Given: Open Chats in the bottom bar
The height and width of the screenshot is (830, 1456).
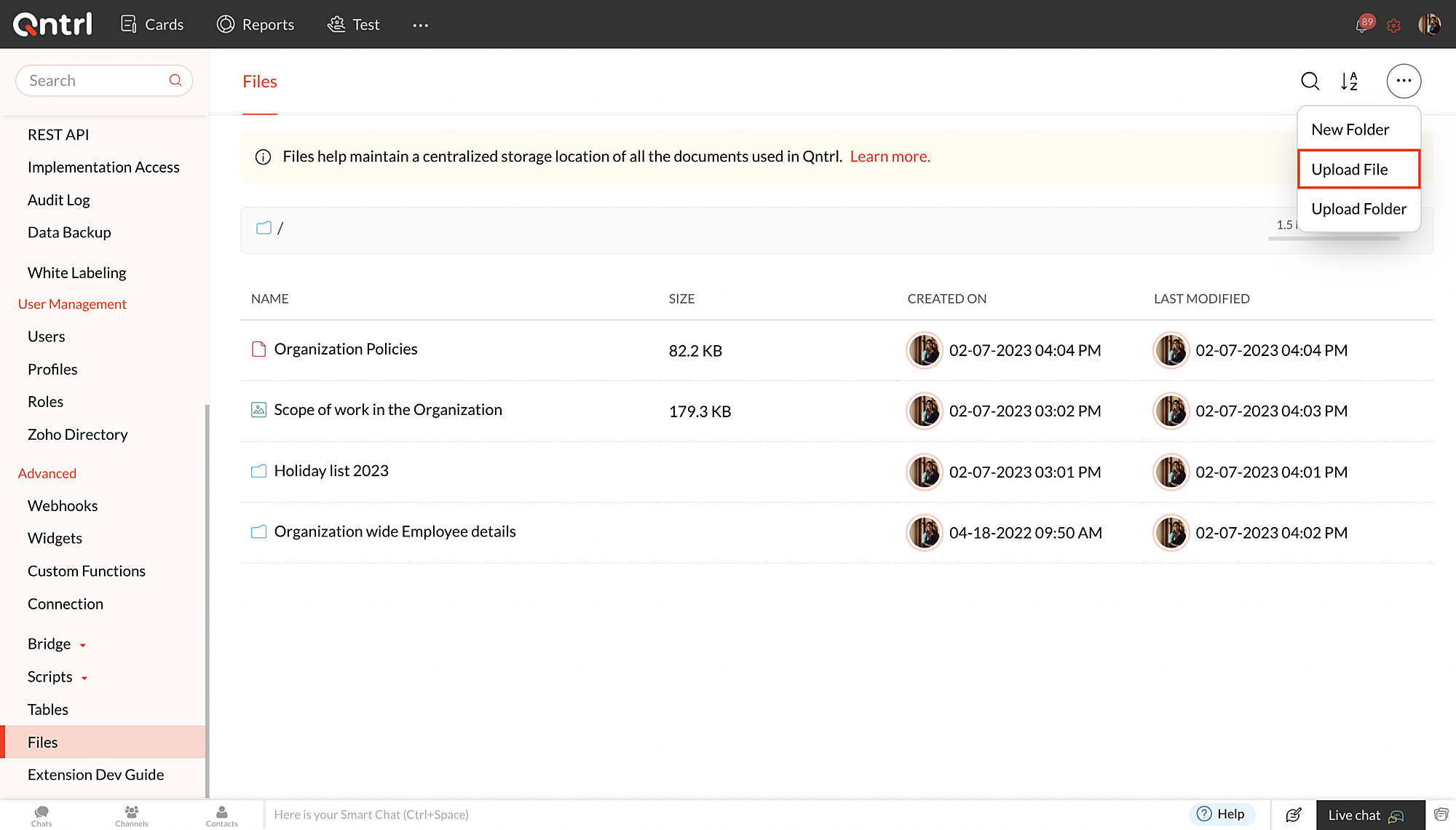Looking at the screenshot, I should point(41,815).
